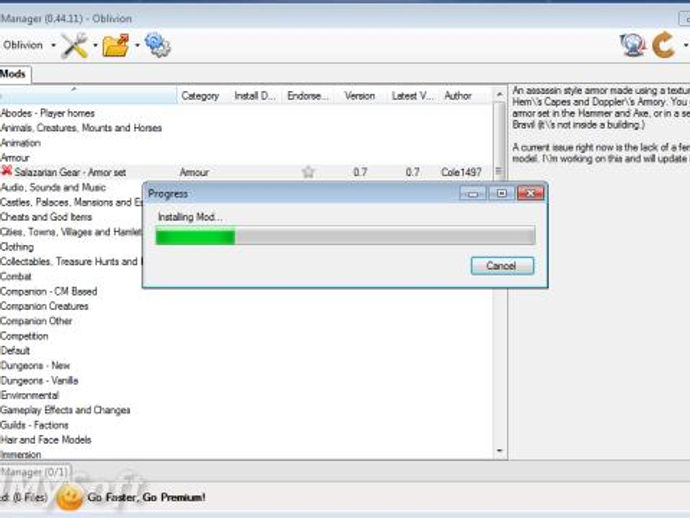Image resolution: width=690 pixels, height=518 pixels.
Task: Select Audio, Sounds and Music category
Action: point(53,187)
